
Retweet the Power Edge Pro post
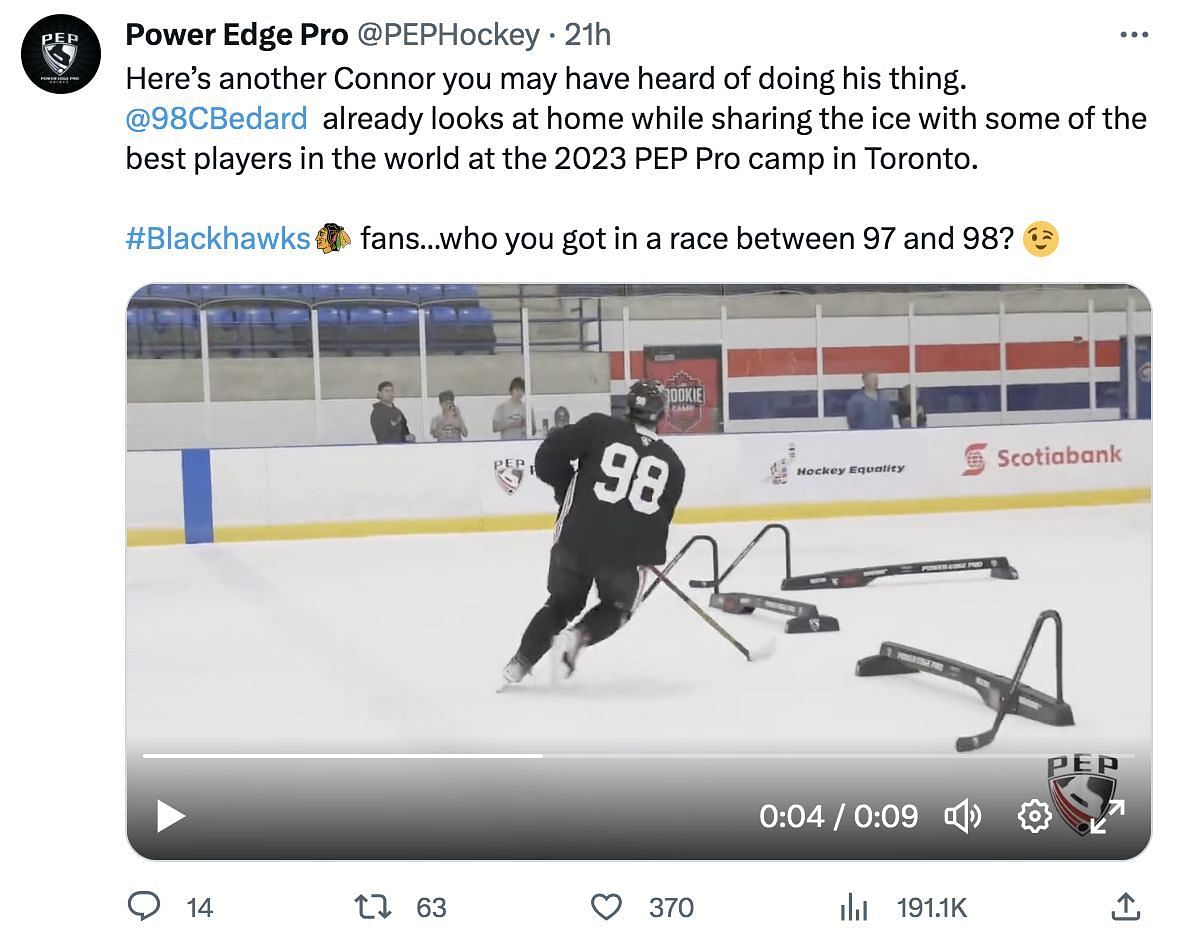(x=372, y=907)
